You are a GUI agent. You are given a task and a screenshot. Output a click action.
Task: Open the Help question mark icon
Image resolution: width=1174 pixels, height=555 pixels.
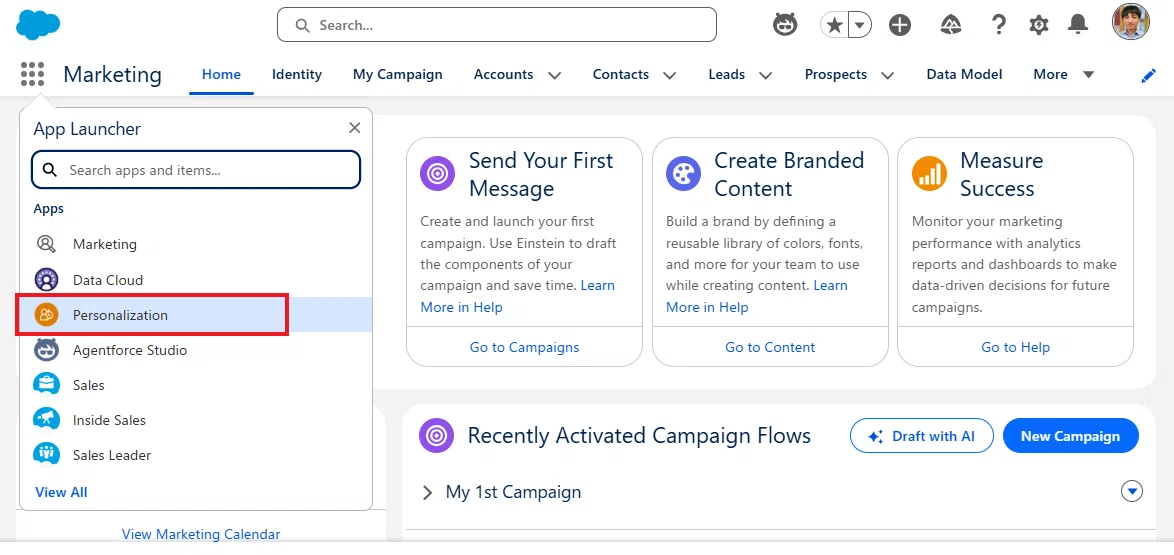tap(998, 25)
